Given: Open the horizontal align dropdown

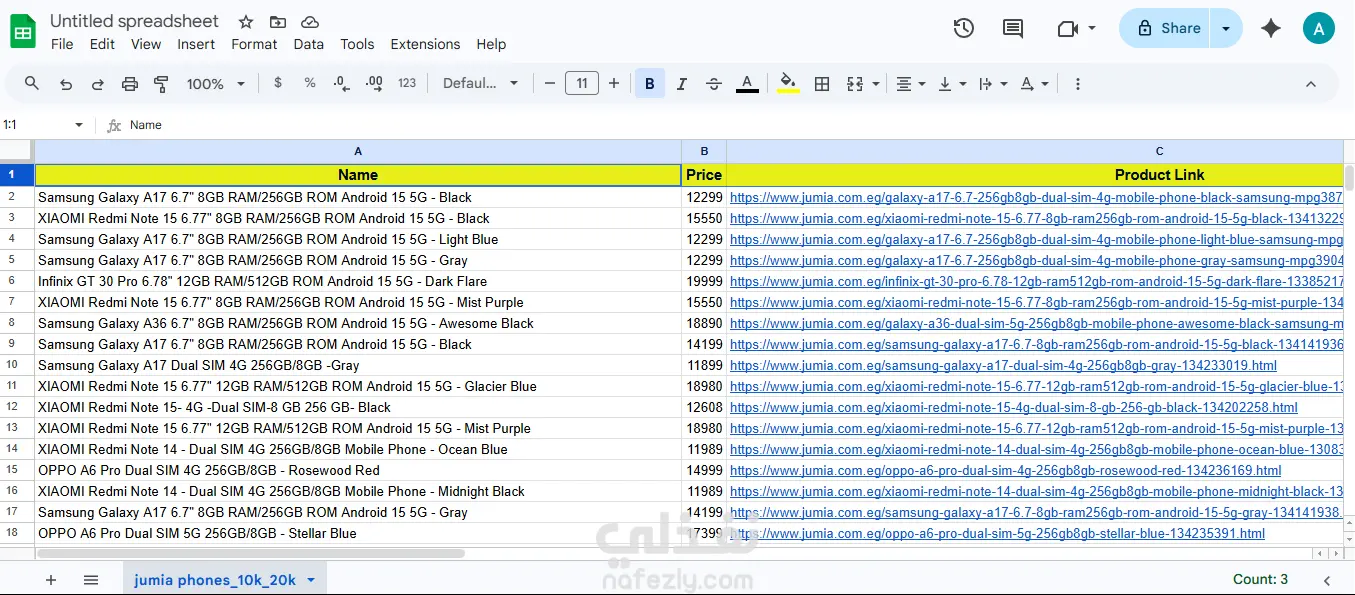Looking at the screenshot, I should click(910, 84).
